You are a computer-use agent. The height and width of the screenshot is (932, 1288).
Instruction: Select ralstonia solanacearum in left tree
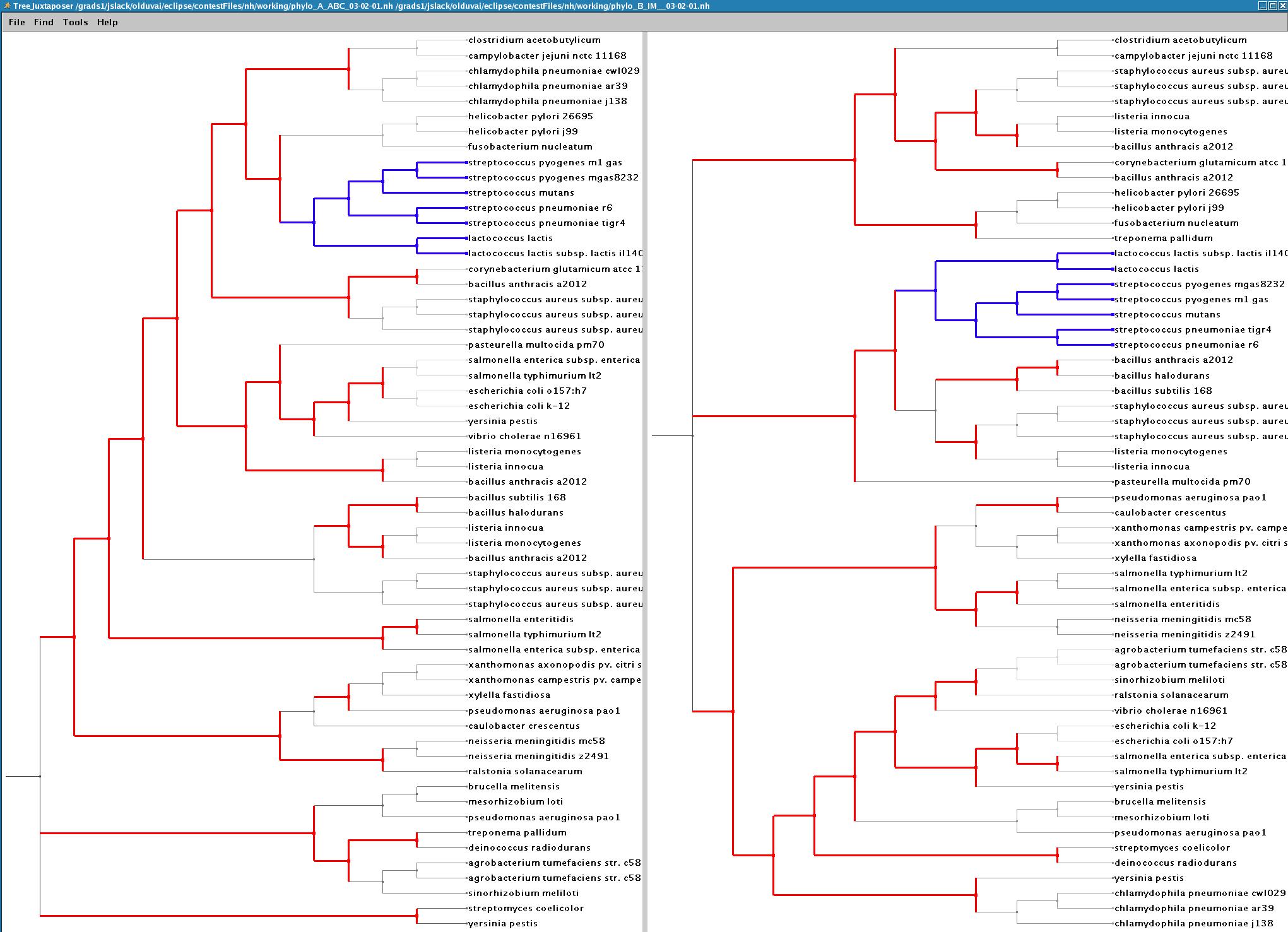pos(525,771)
